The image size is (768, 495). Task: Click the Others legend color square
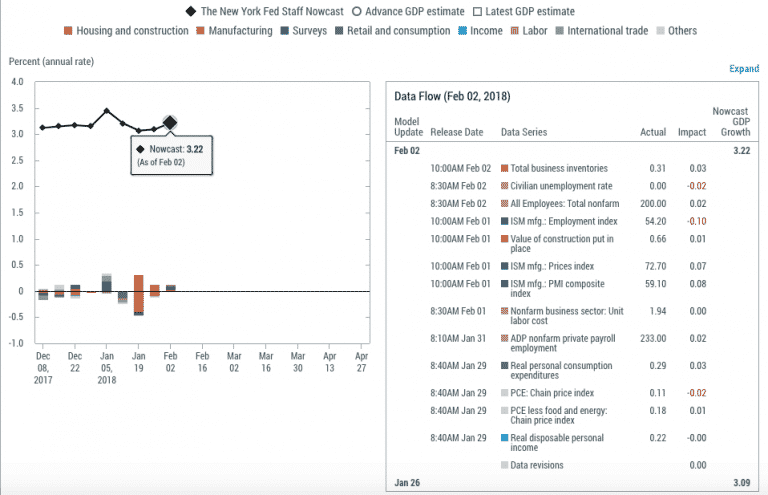coord(659,31)
